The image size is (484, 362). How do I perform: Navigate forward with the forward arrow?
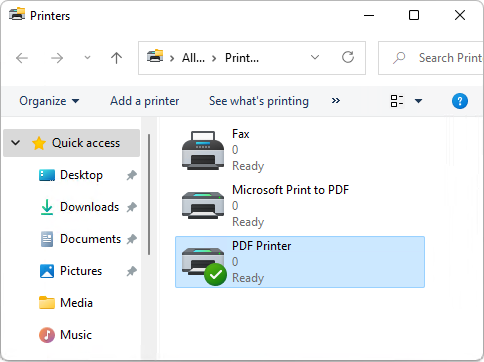pyautogui.click(x=57, y=58)
